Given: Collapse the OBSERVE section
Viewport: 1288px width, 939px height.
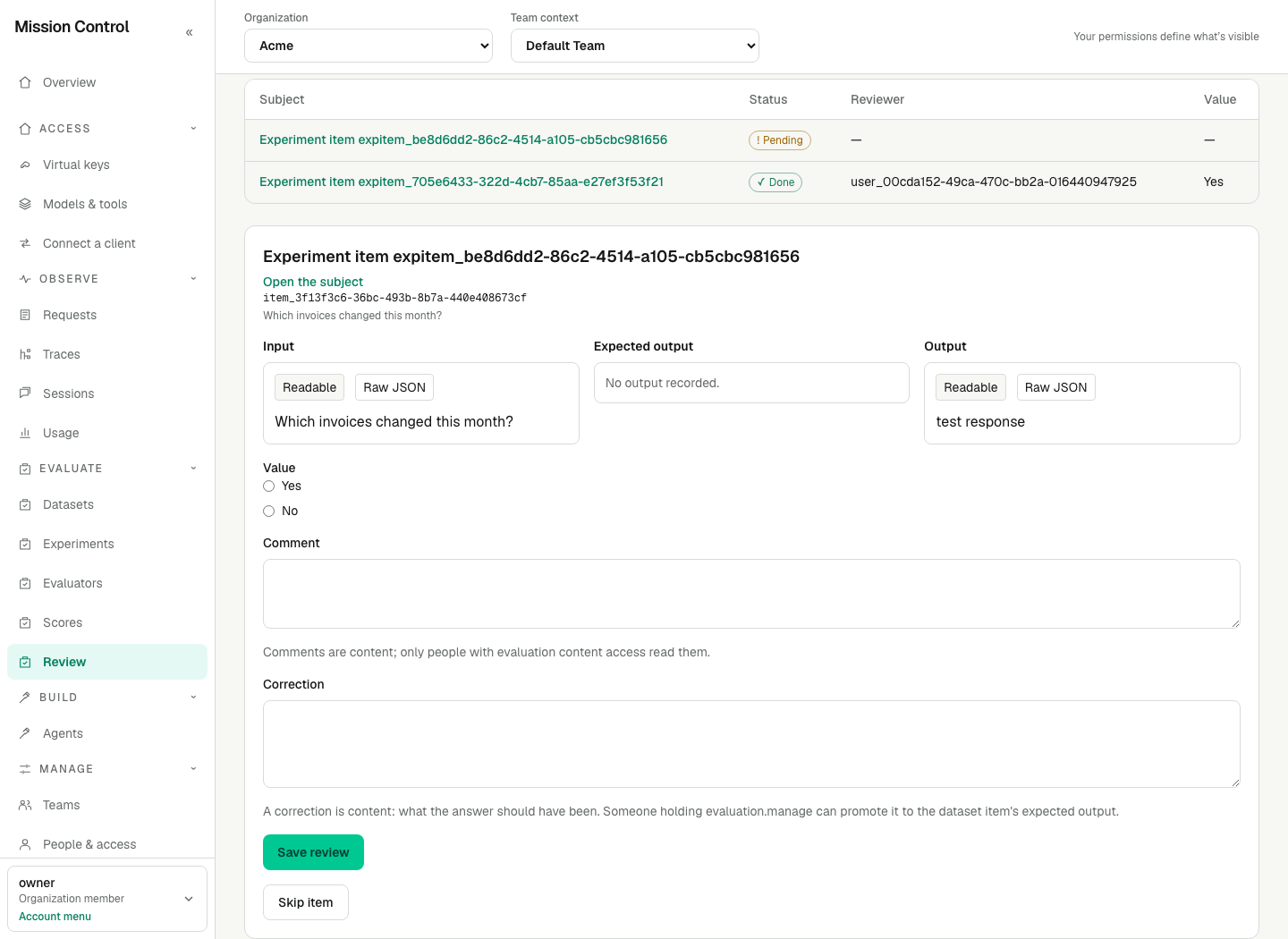Looking at the screenshot, I should coord(107,279).
